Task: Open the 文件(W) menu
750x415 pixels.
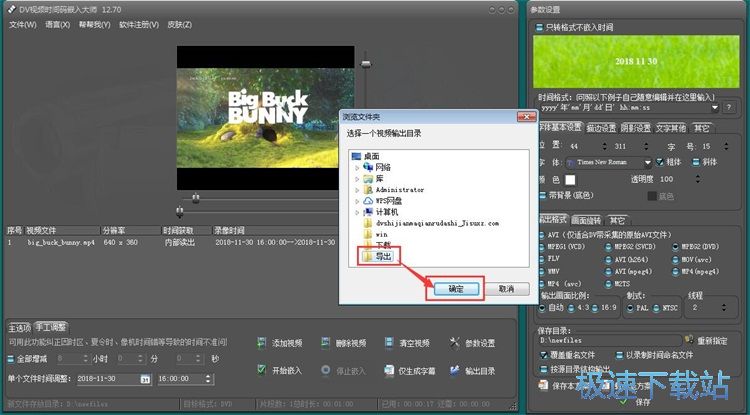Action: tap(22, 24)
